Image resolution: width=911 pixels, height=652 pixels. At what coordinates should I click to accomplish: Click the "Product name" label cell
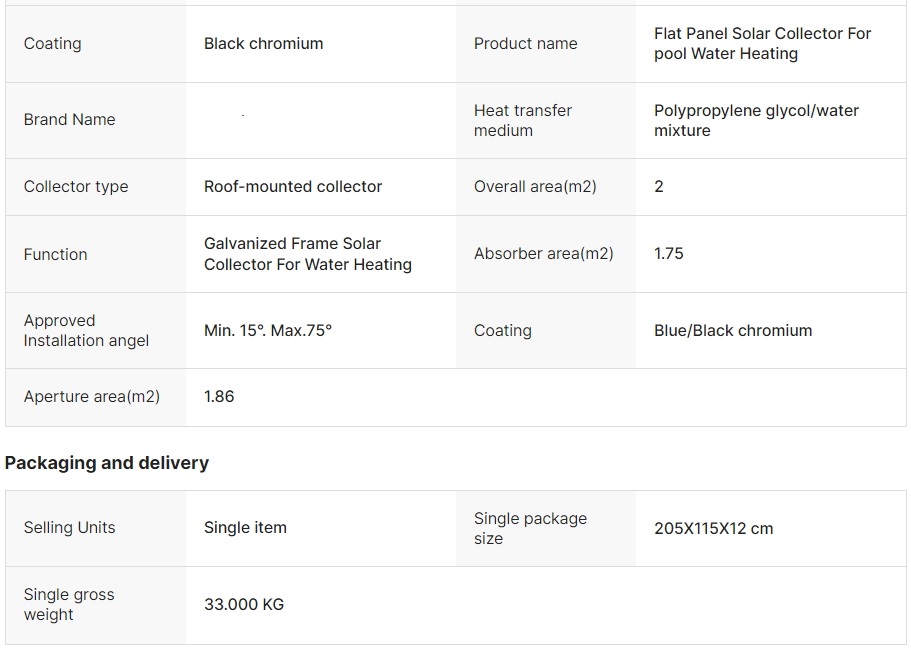coord(525,44)
